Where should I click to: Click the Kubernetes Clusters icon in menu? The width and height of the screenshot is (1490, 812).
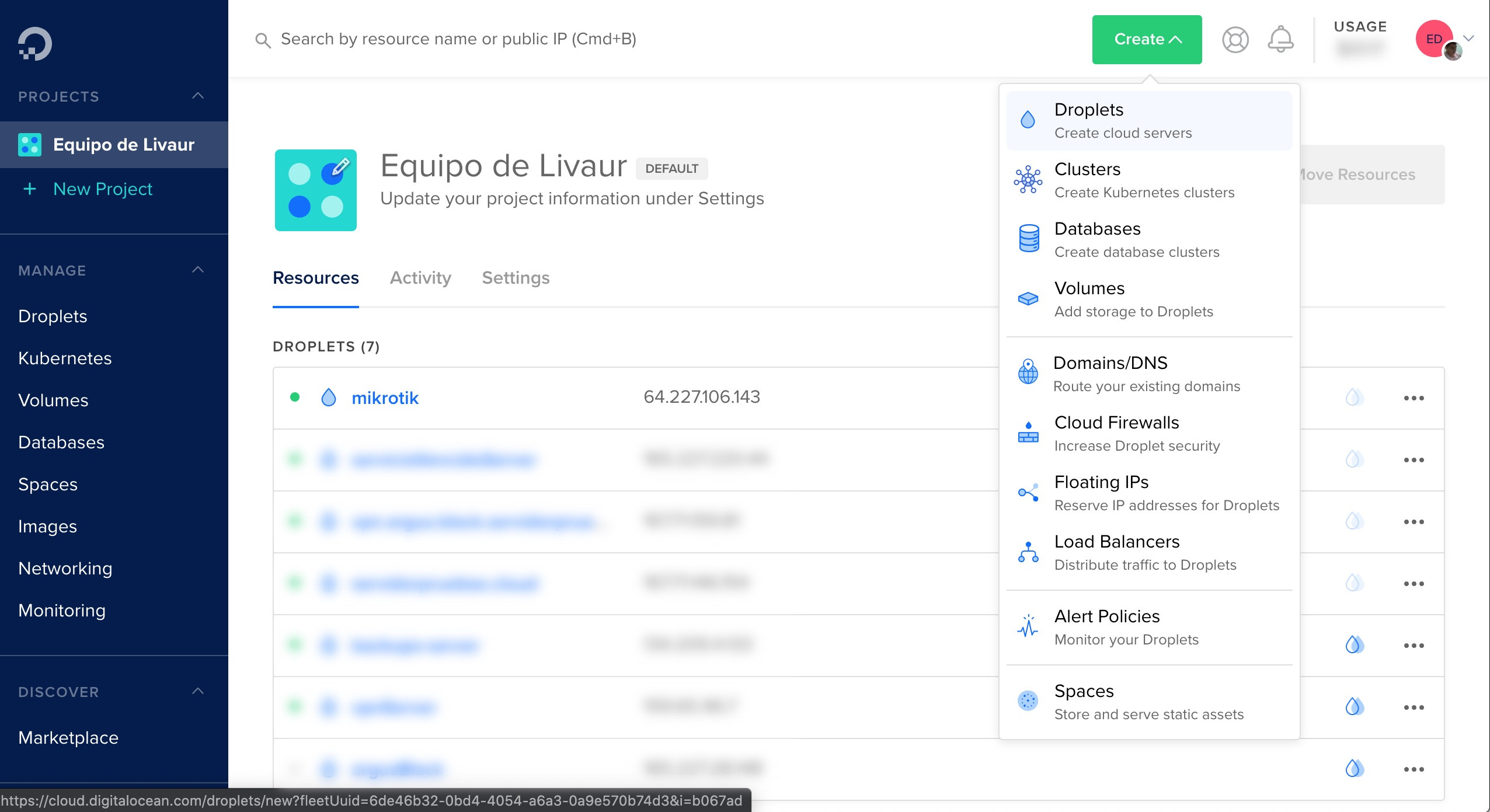pyautogui.click(x=1028, y=180)
